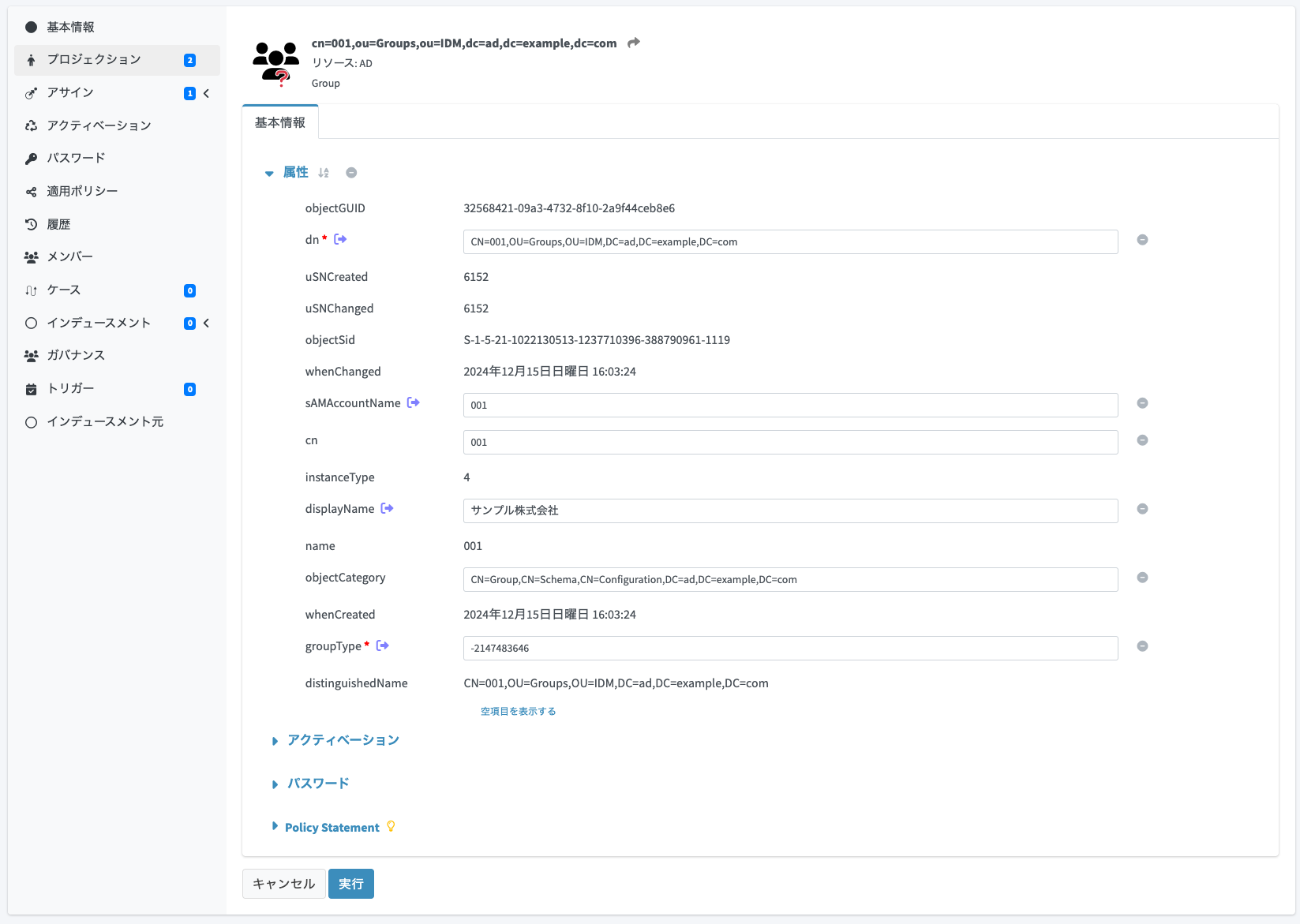Click the ケース count badge
1300x924 pixels.
point(189,290)
